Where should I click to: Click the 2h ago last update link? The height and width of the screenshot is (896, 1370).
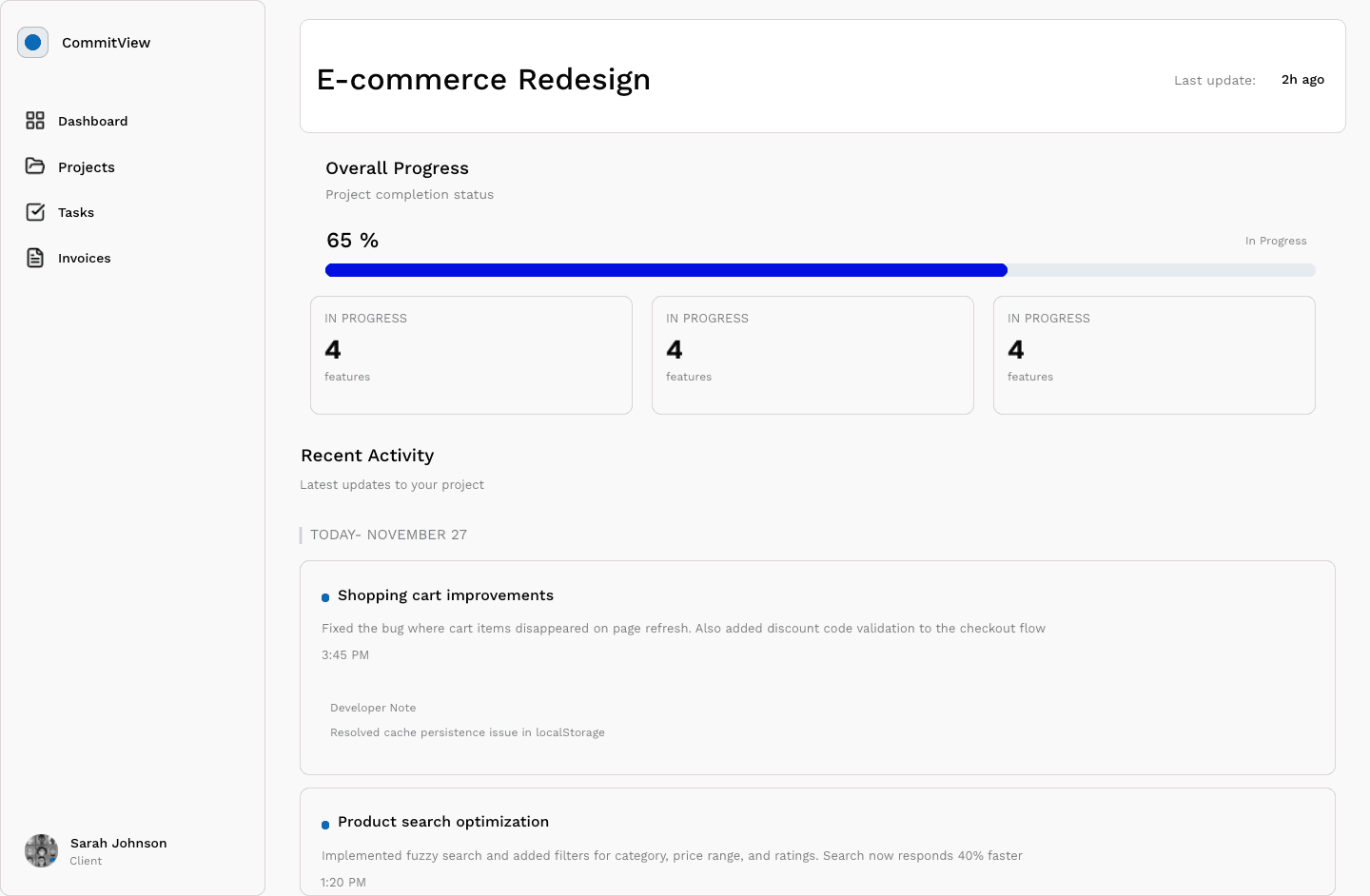(1302, 80)
